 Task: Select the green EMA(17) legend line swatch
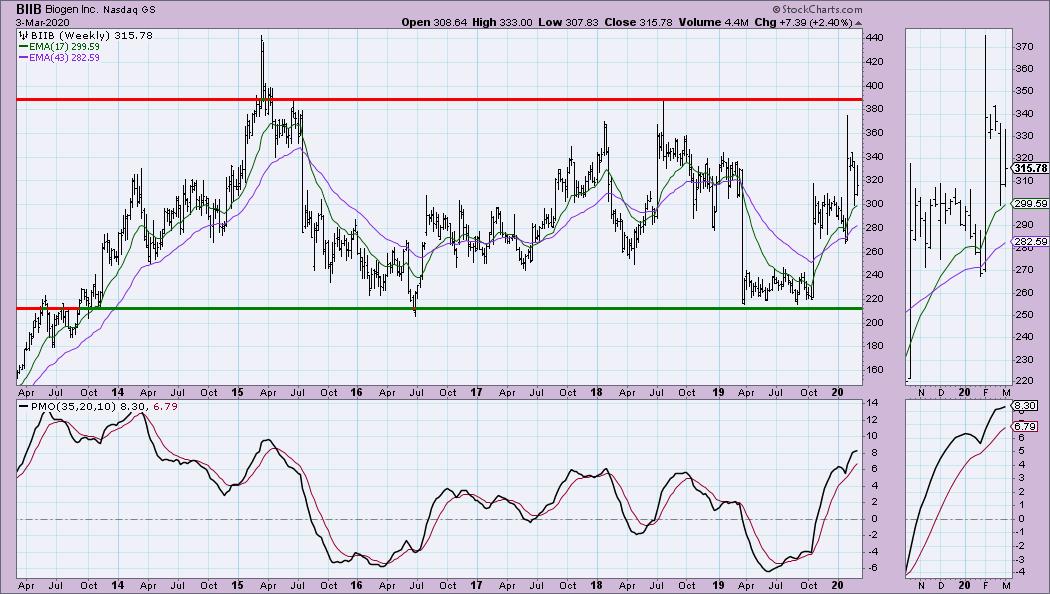(23, 47)
